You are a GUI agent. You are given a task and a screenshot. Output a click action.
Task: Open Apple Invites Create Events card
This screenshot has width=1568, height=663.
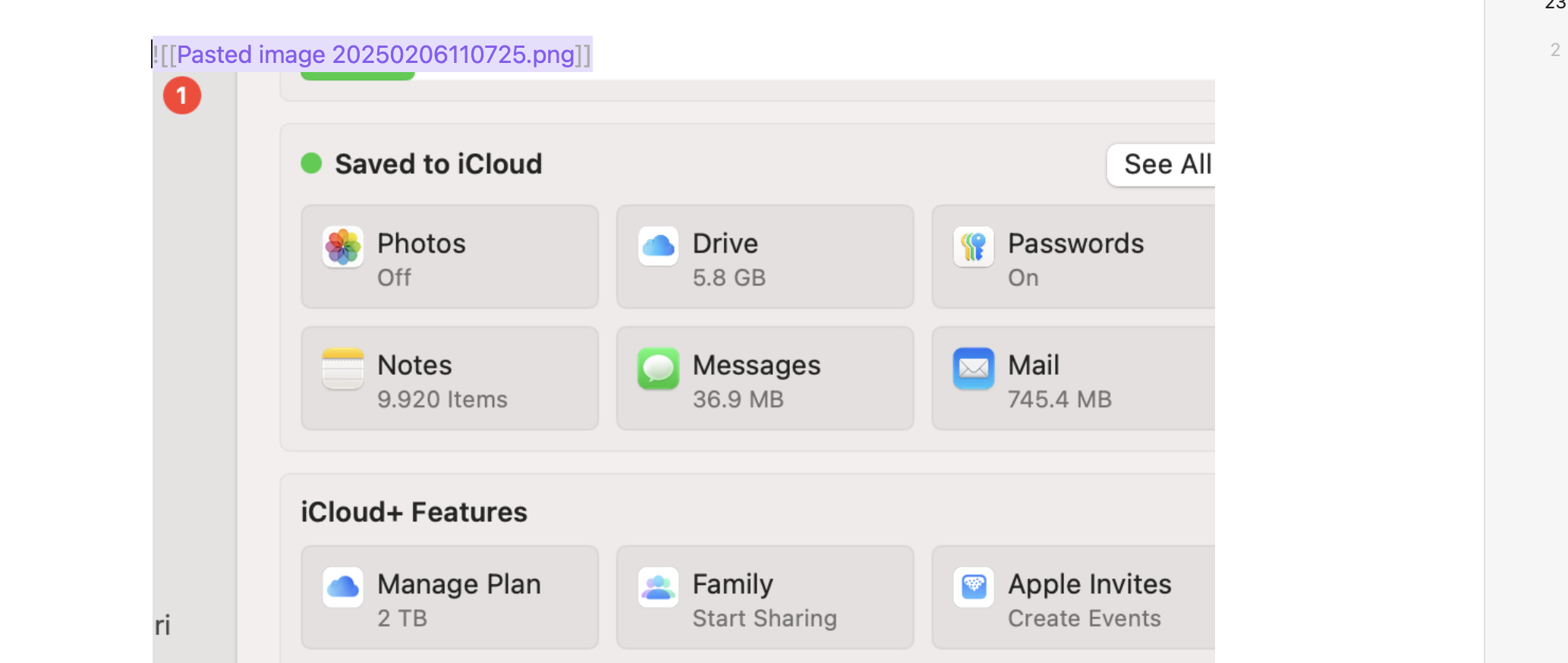[x=1073, y=597]
